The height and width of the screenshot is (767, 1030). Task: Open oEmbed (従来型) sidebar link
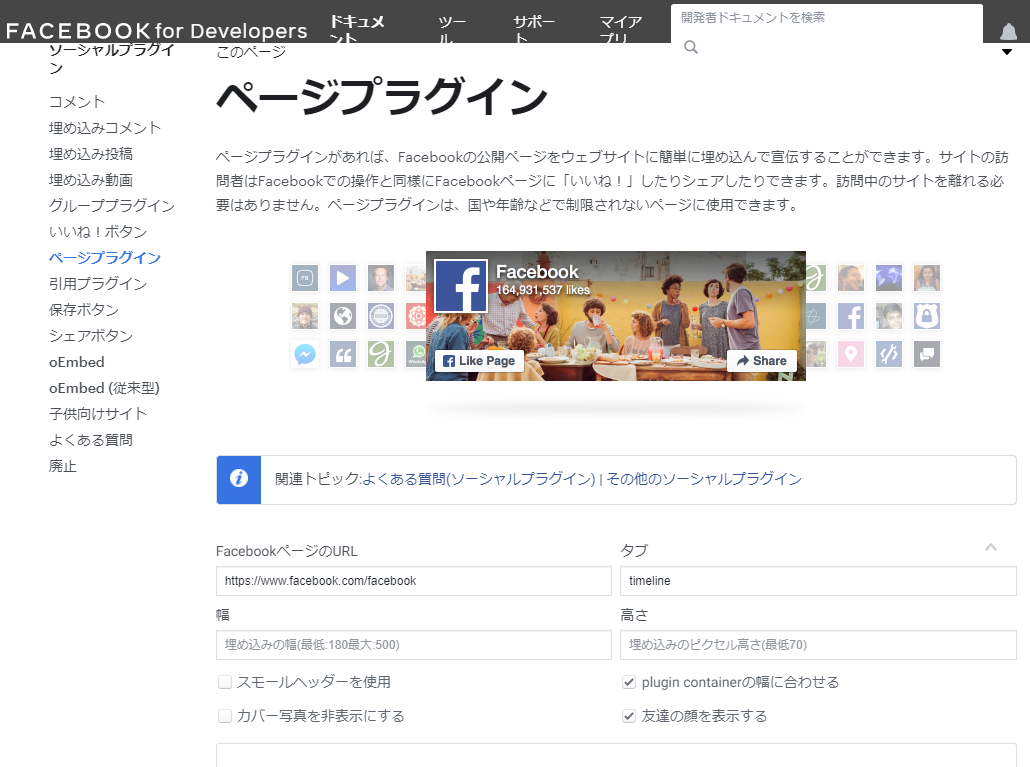point(104,388)
